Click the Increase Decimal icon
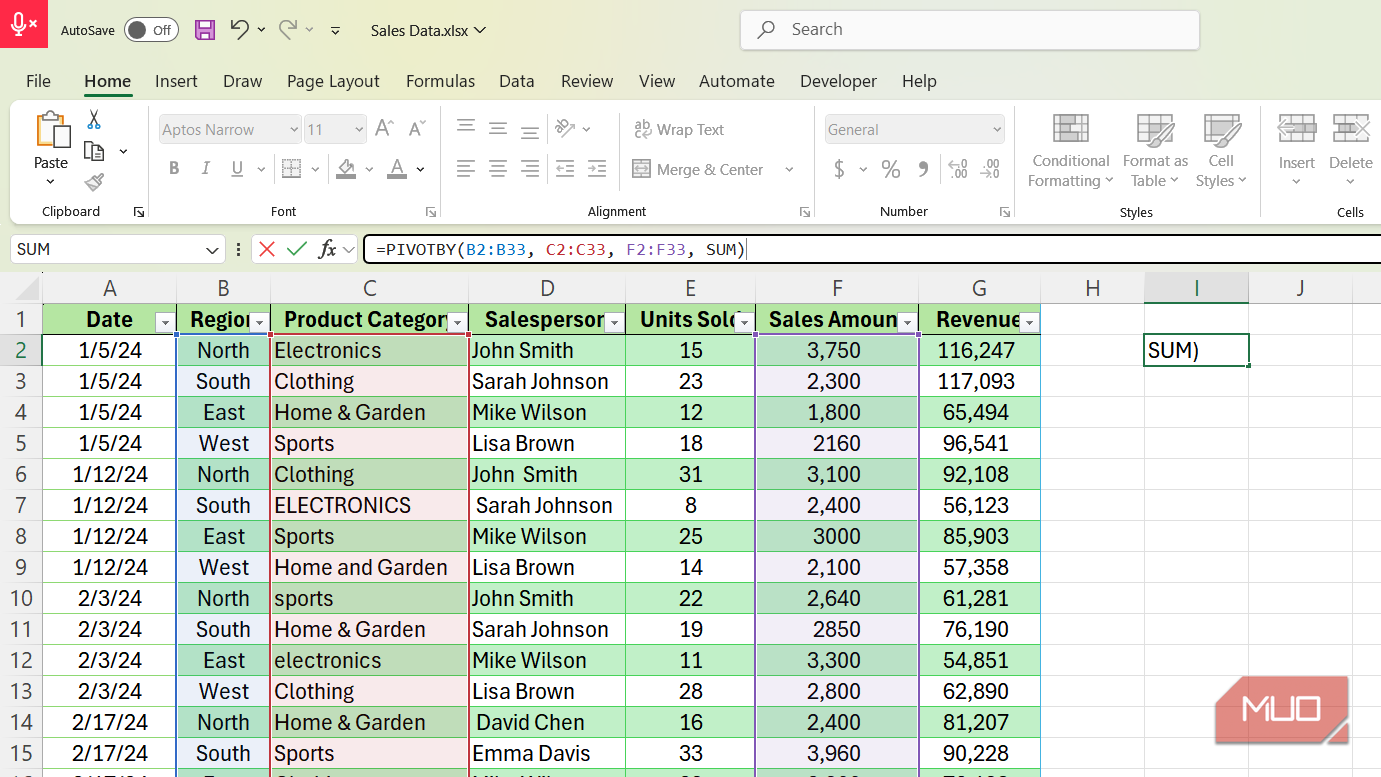Image resolution: width=1381 pixels, height=777 pixels. coord(957,169)
